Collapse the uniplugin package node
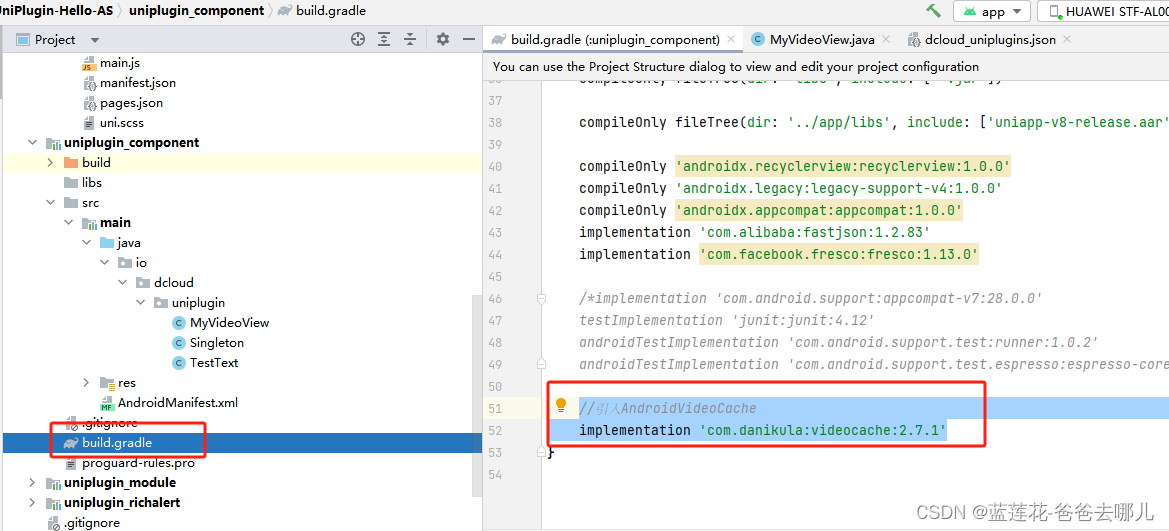Screen dimensions: 1169x531 (x=140, y=303)
